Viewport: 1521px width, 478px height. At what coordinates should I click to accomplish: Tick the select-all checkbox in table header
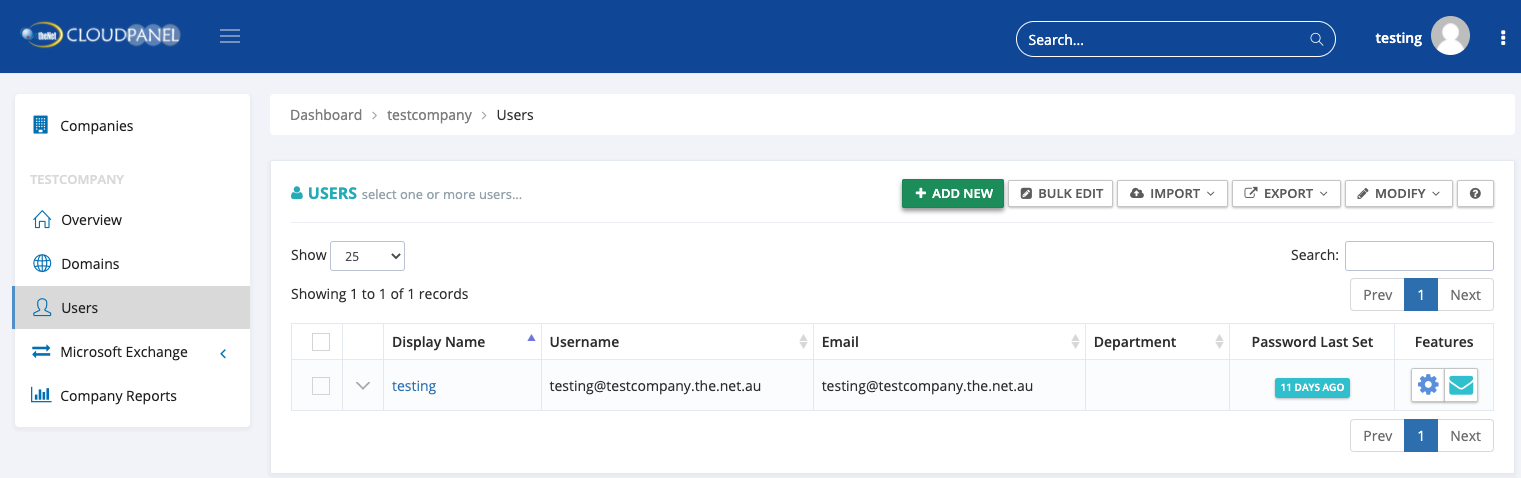(x=321, y=342)
